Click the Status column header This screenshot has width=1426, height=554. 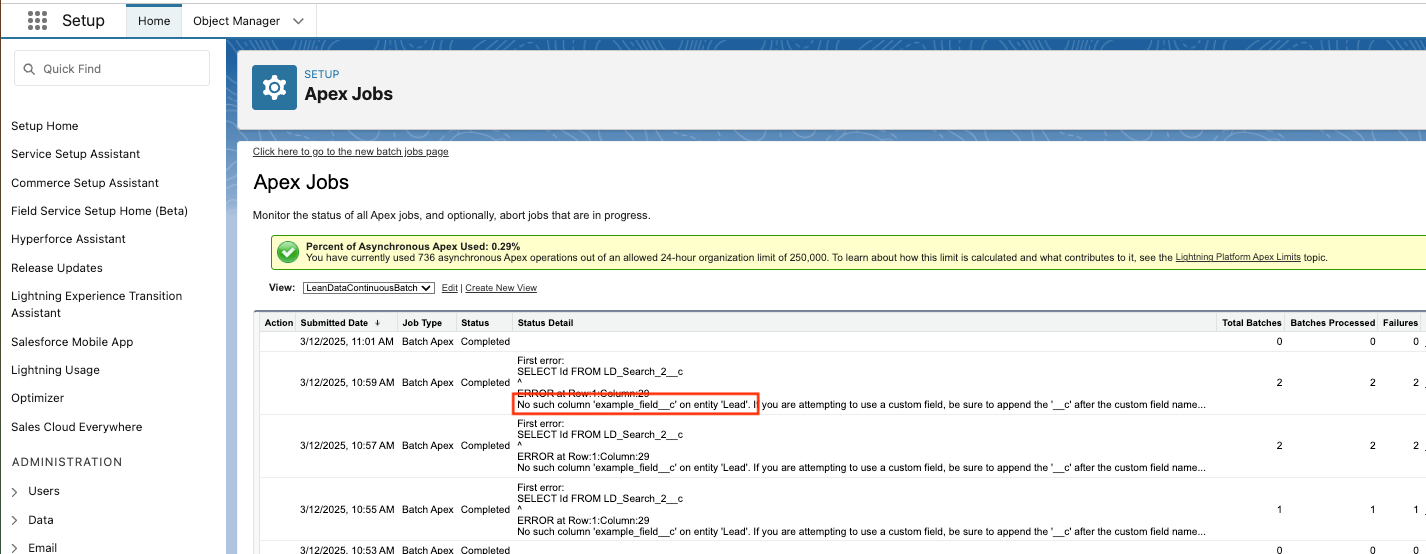click(475, 323)
